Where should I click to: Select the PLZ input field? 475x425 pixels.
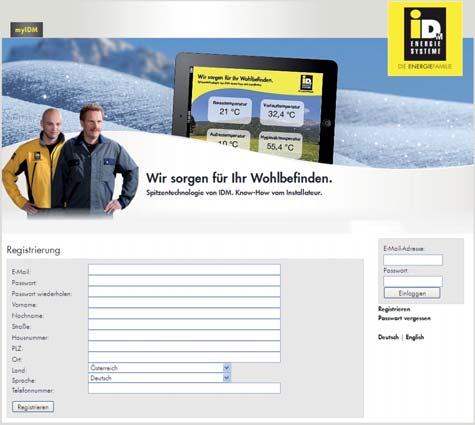[184, 346]
